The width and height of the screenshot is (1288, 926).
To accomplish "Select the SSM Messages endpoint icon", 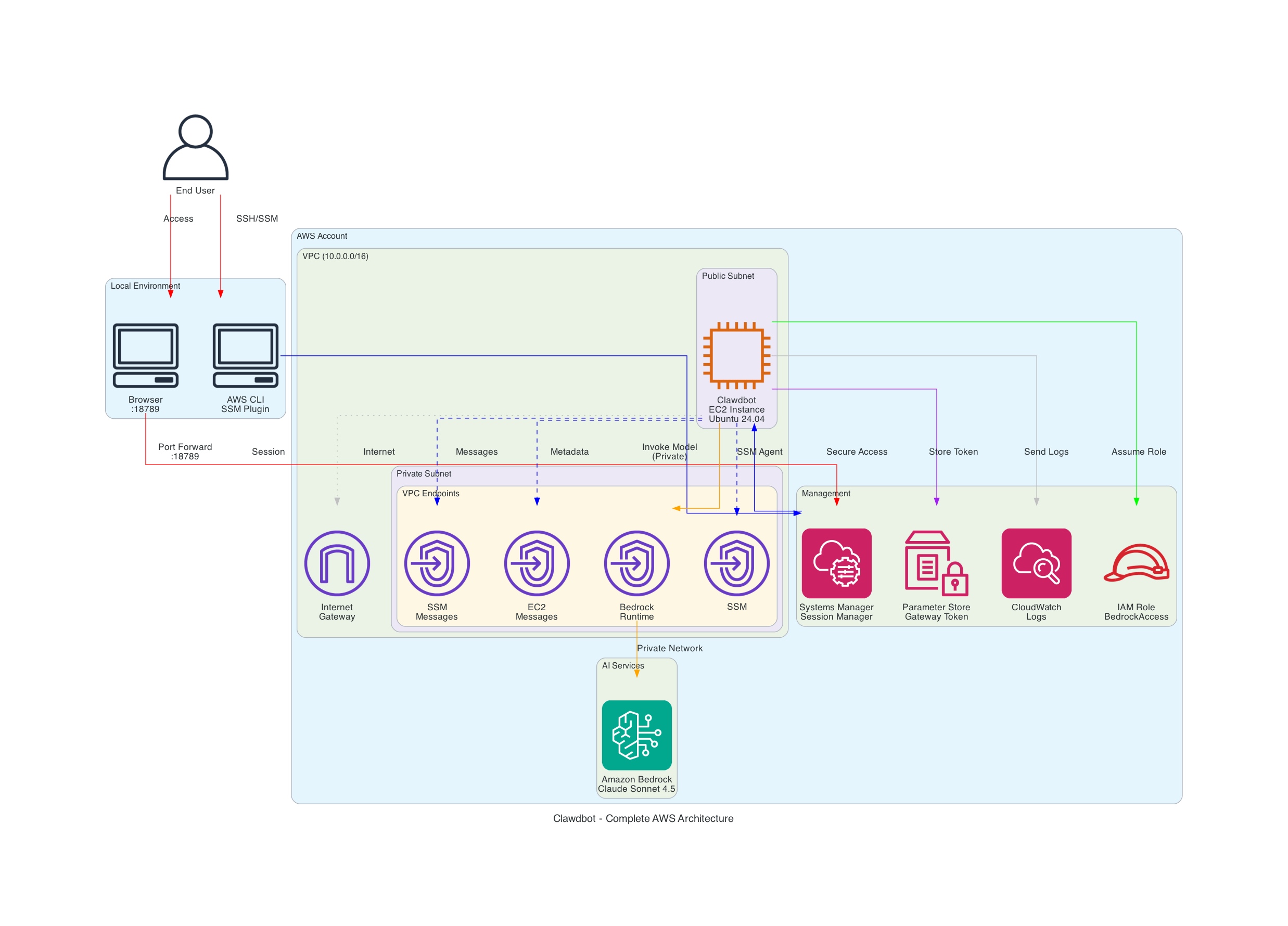I will pos(437,563).
